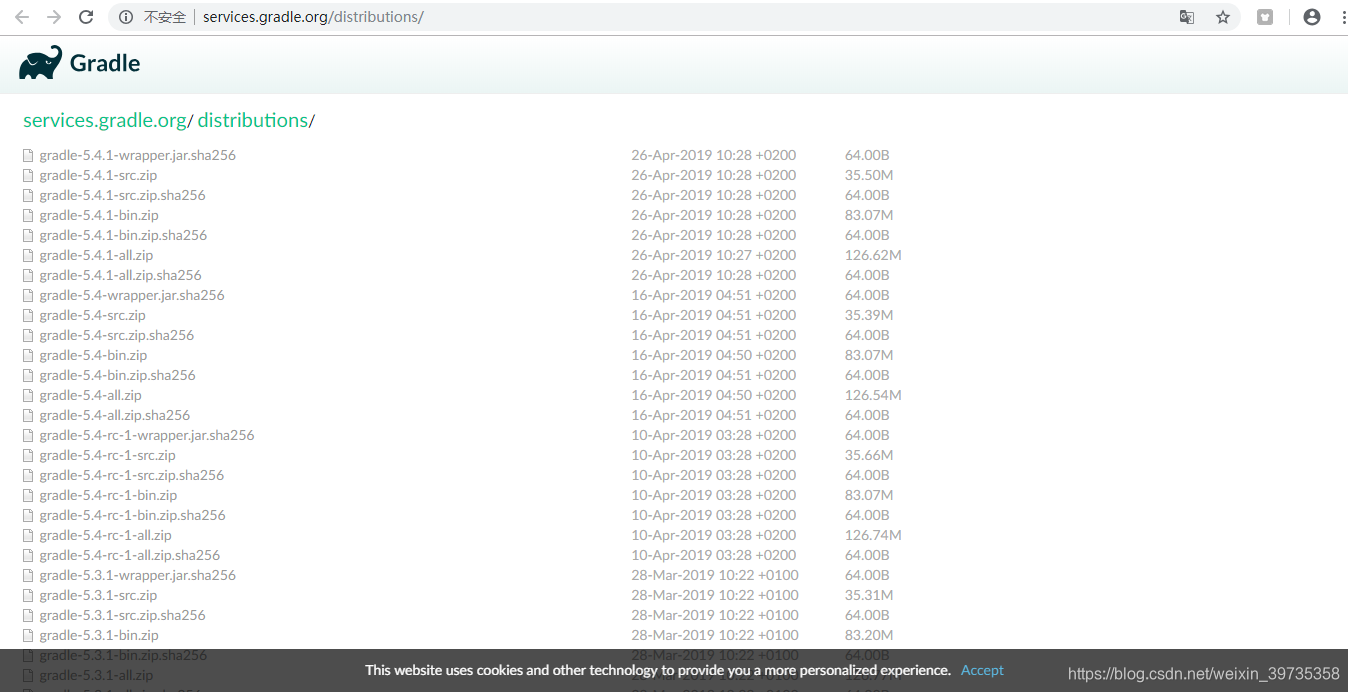Click file icon beside gradle-5.4-src.zip
The width and height of the screenshot is (1350, 693).
[x=29, y=315]
